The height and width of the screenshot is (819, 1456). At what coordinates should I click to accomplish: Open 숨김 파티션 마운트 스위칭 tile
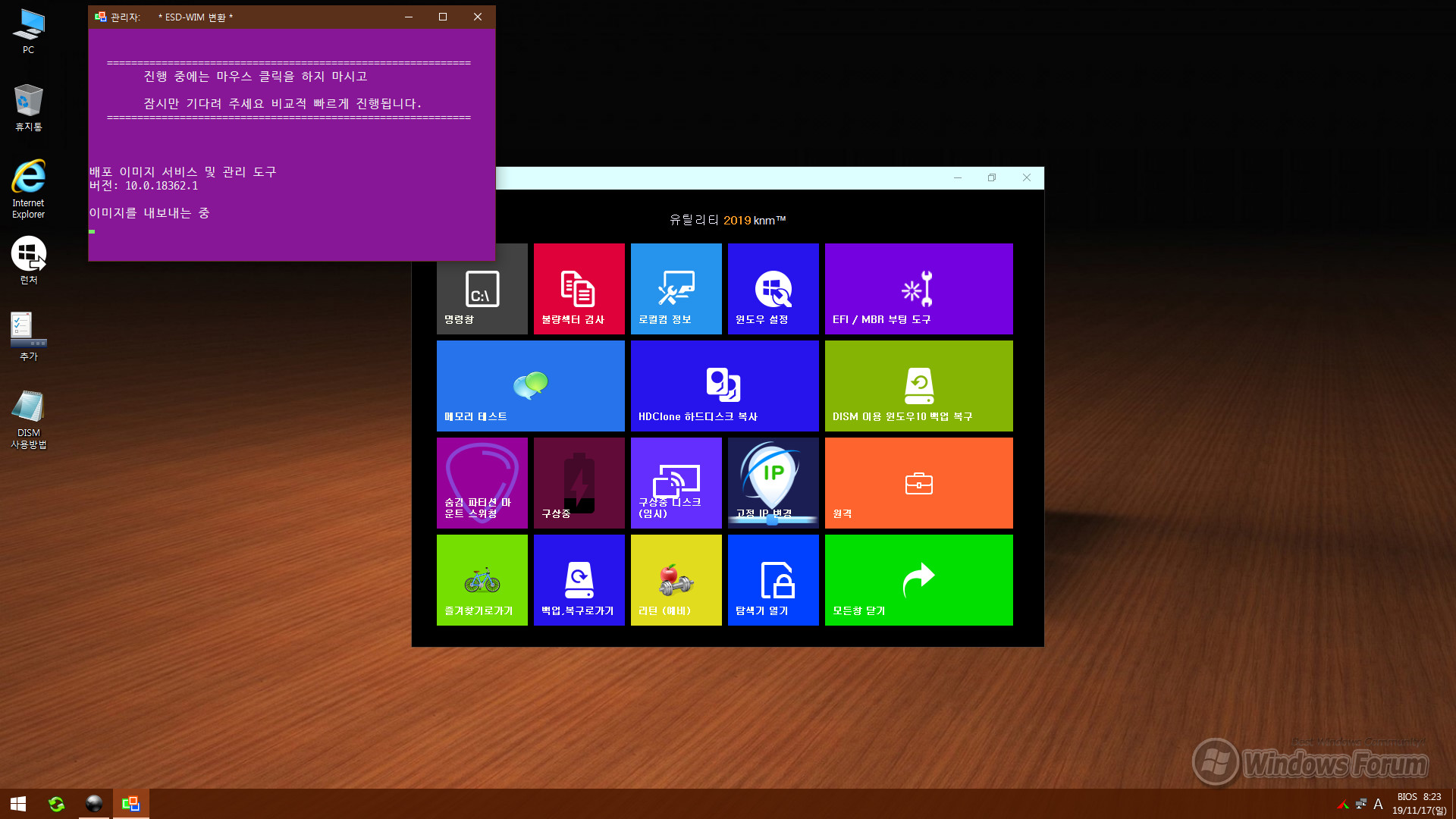(482, 483)
